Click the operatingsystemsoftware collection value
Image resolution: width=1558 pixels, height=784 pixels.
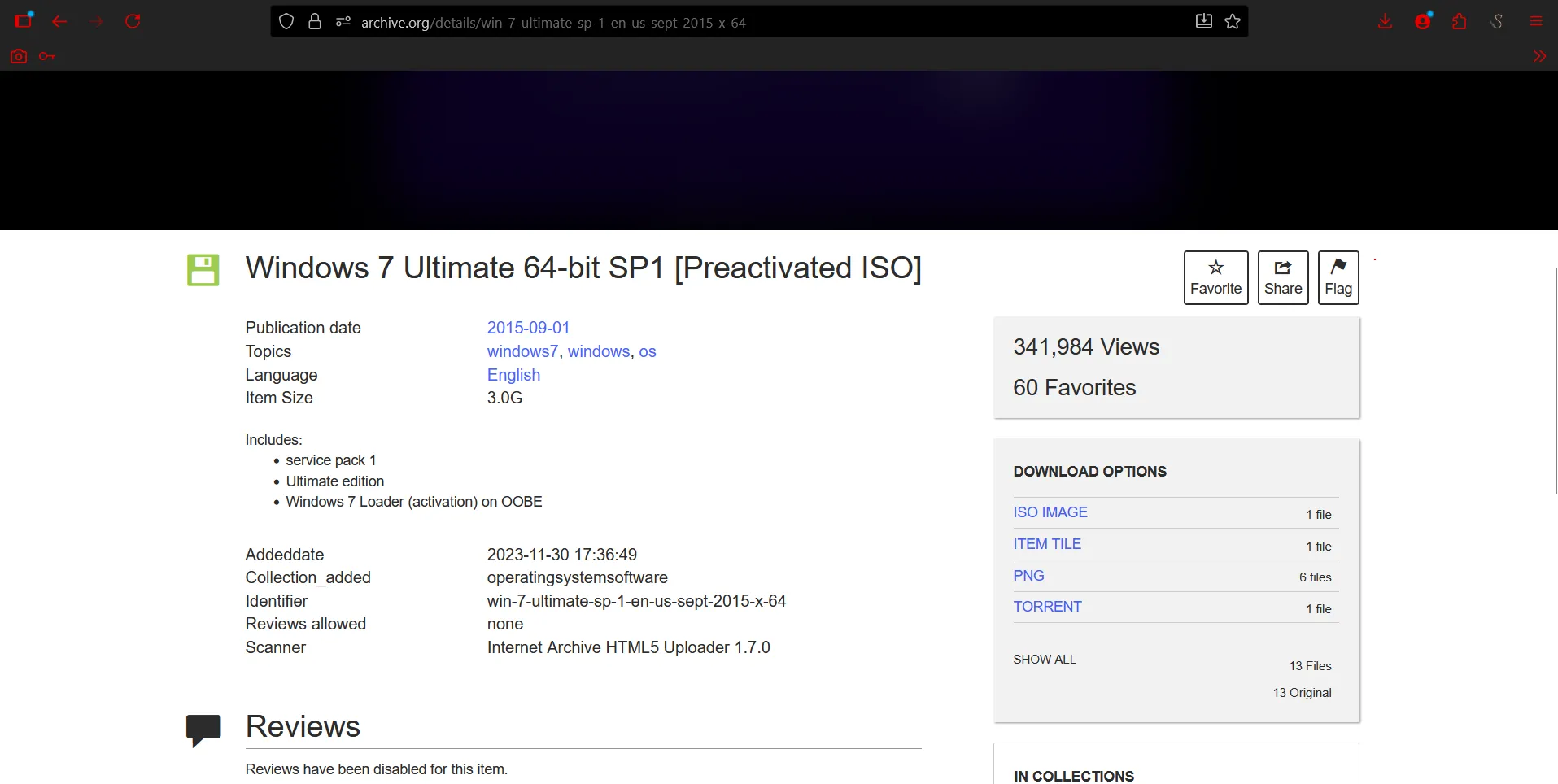coord(578,577)
